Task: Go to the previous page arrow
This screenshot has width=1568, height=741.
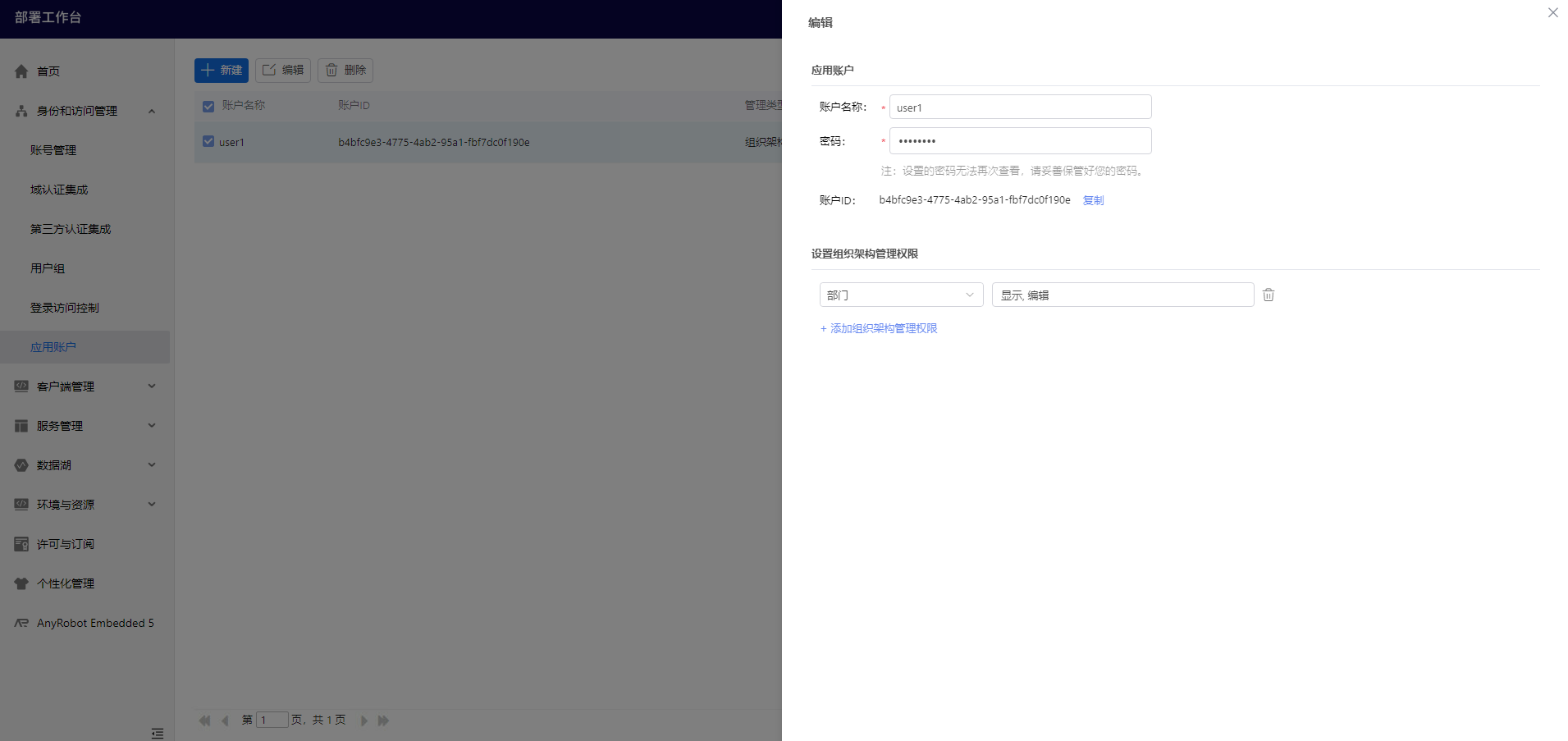Action: point(225,720)
